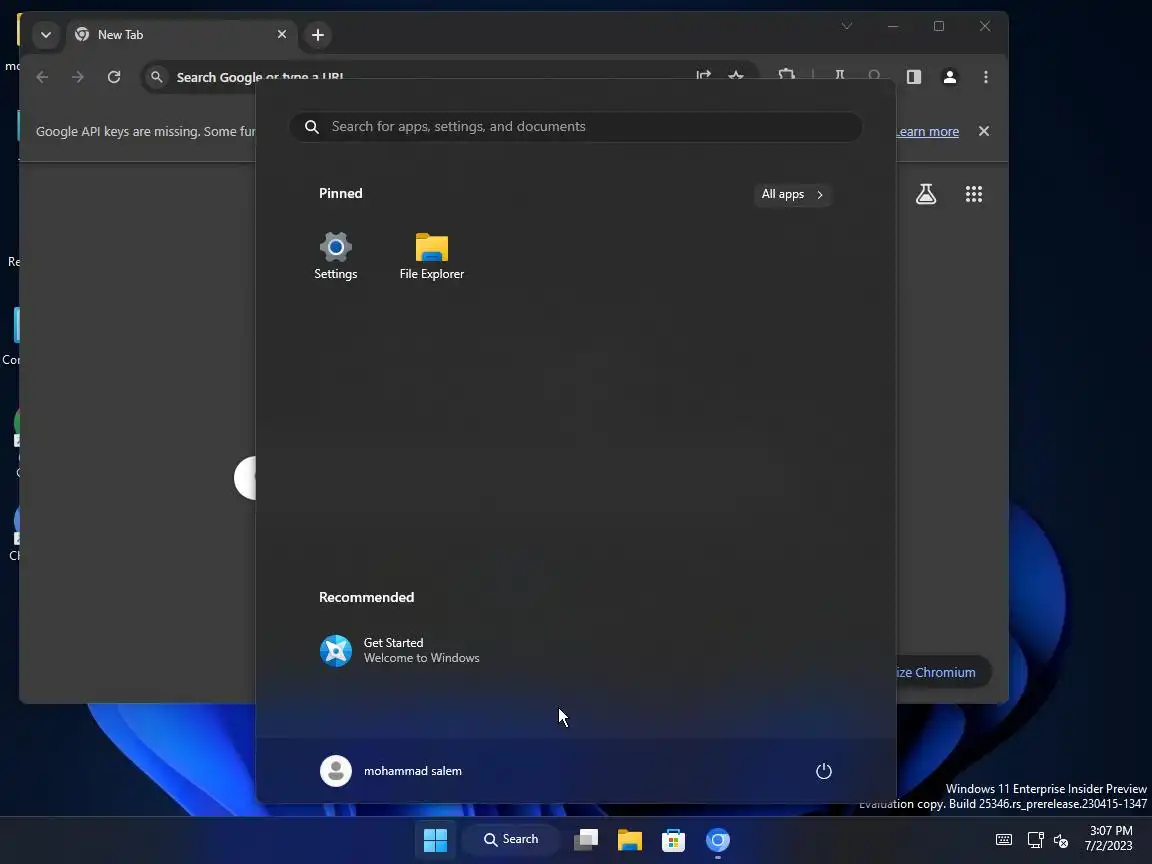1152x864 pixels.
Task: Open the Get Started recommended item
Action: click(x=400, y=650)
